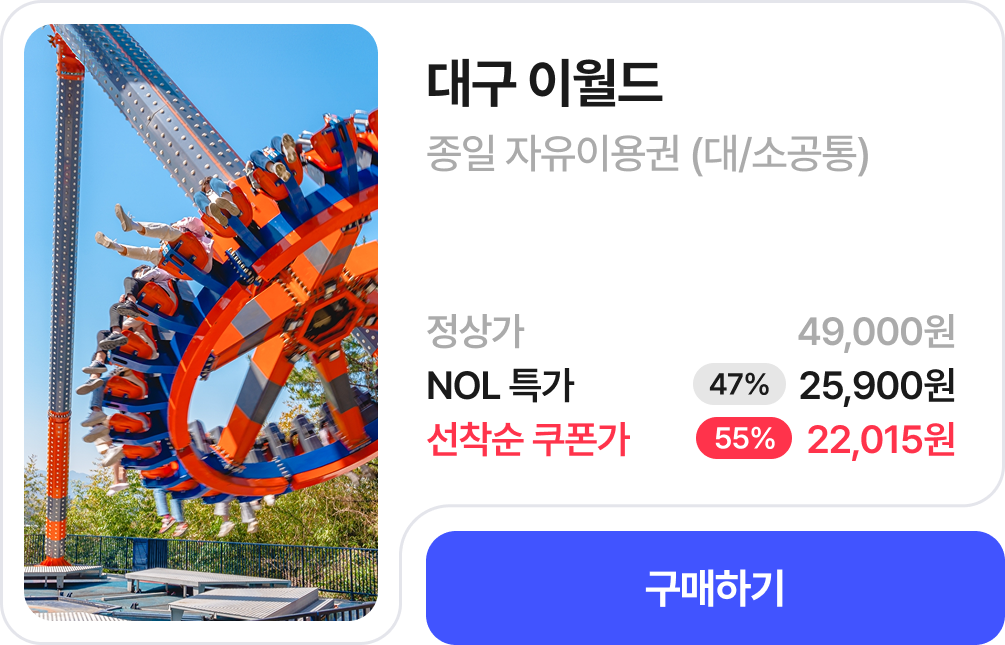This screenshot has height=645, width=1005.
Task: Tap the red 55% discount badge
Action: point(743,439)
